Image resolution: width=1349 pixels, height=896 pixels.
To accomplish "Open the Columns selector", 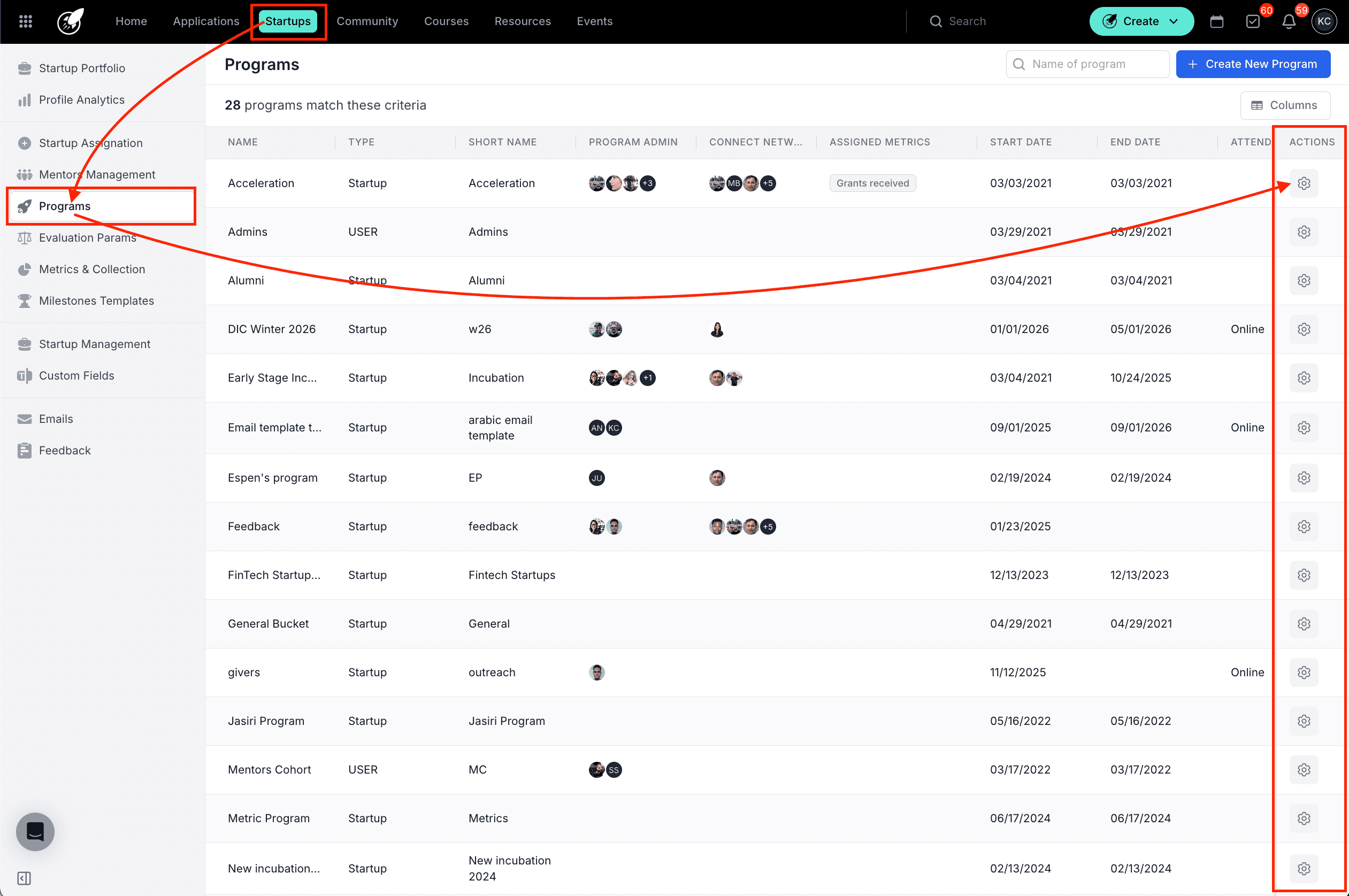I will 1284,105.
